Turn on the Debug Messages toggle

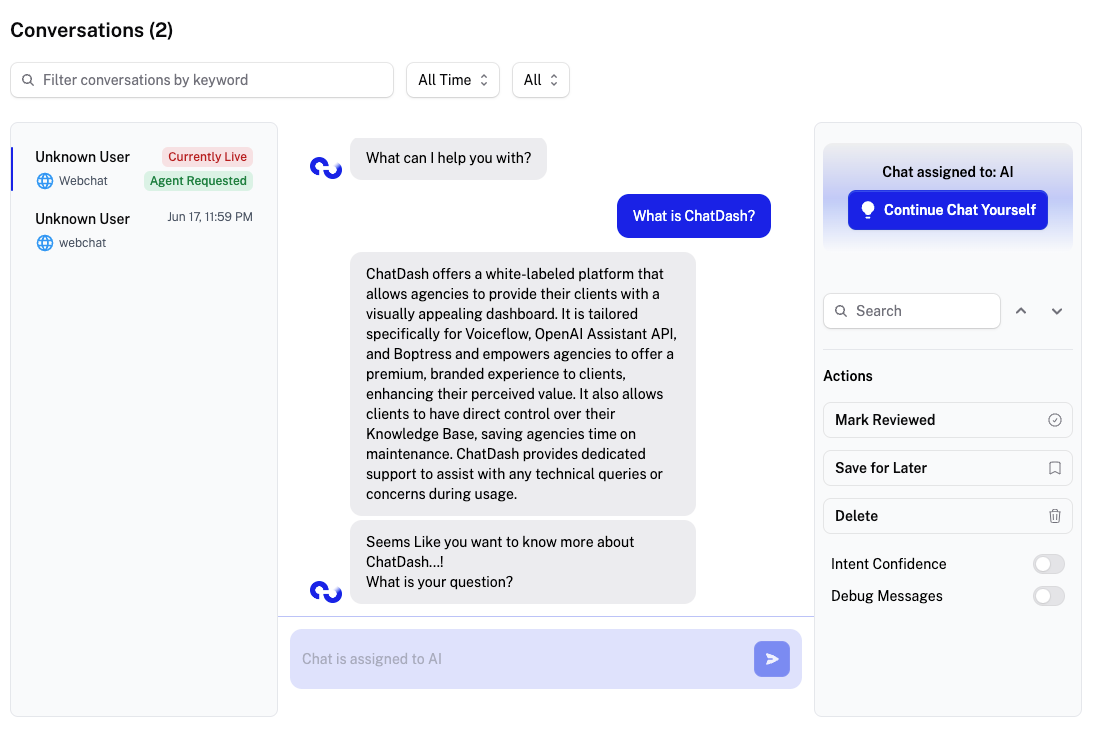click(1048, 596)
